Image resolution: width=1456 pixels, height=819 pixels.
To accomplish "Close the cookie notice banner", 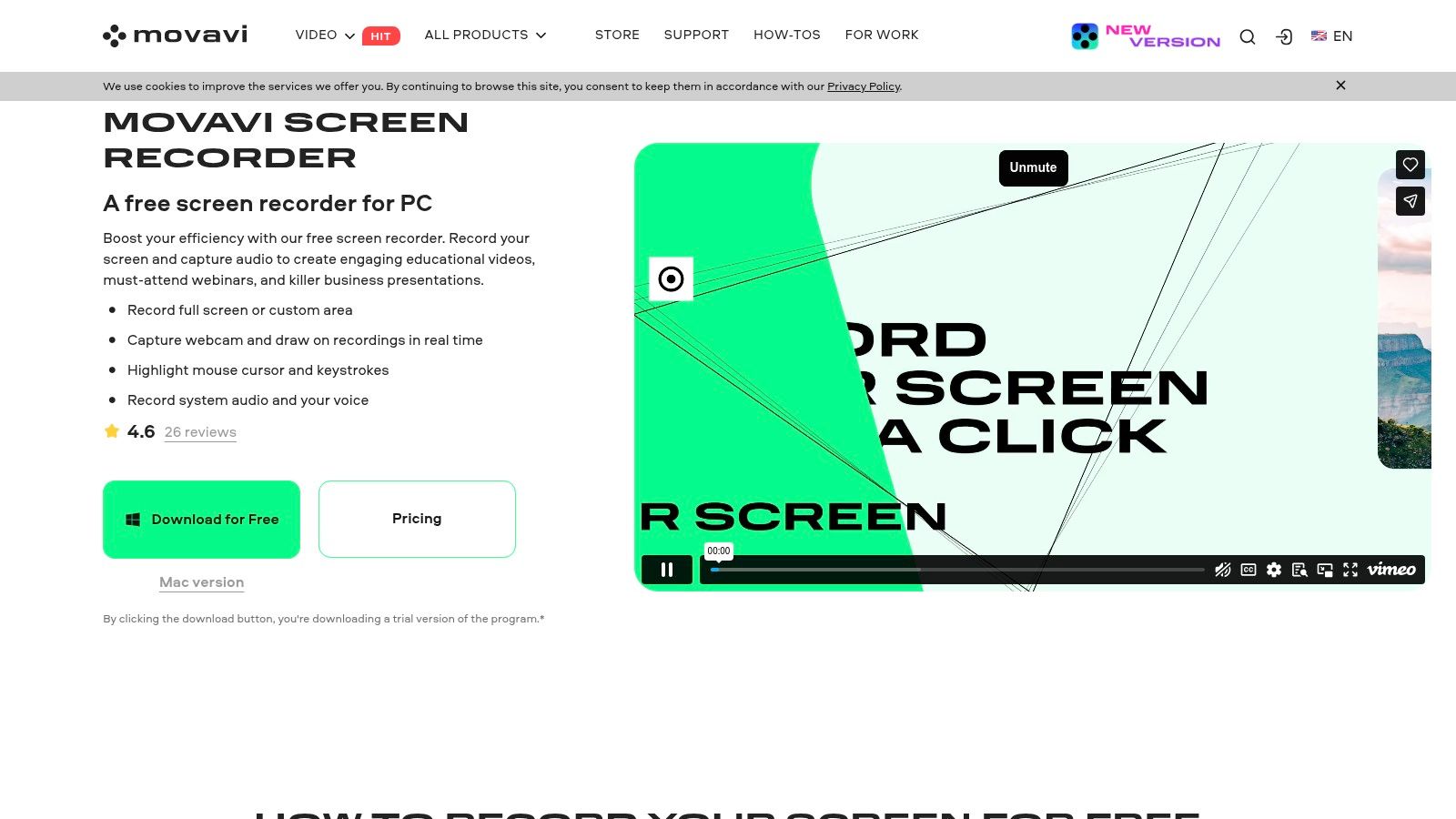I will coord(1340,86).
